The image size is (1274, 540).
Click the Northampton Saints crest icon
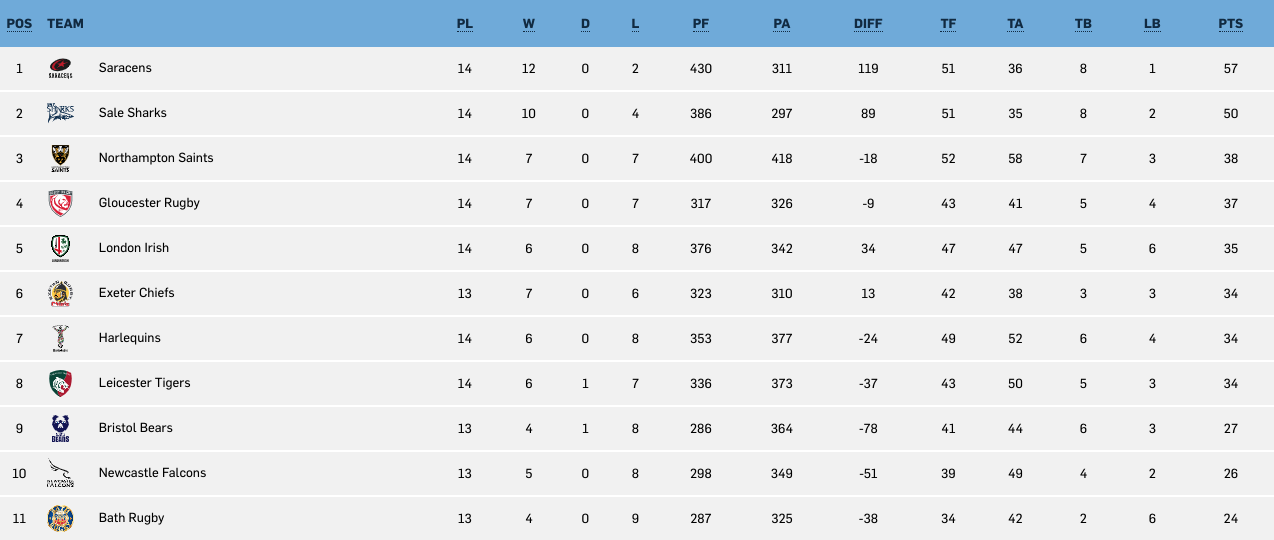(x=61, y=159)
